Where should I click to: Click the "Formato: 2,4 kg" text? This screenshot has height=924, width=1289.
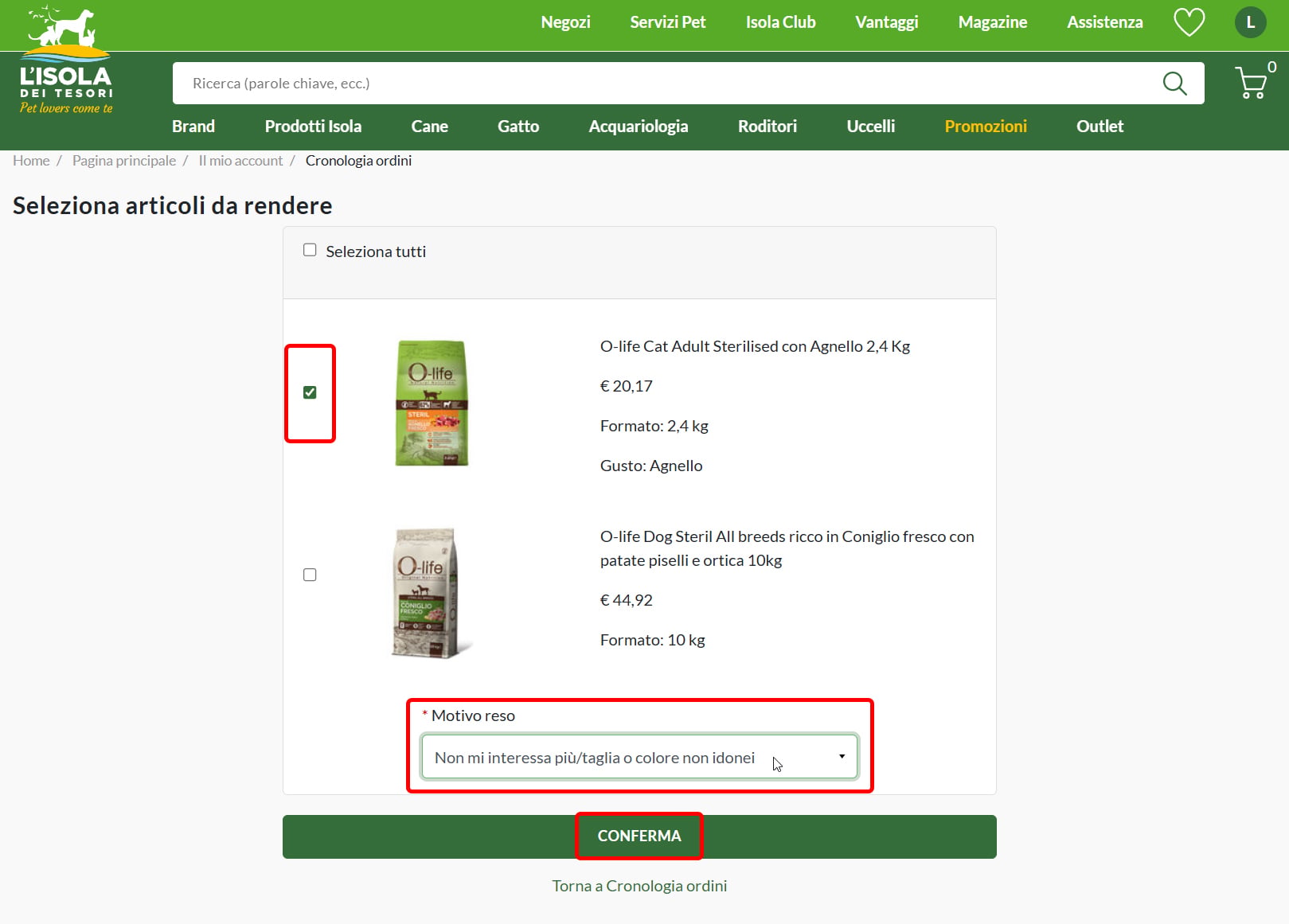654,426
